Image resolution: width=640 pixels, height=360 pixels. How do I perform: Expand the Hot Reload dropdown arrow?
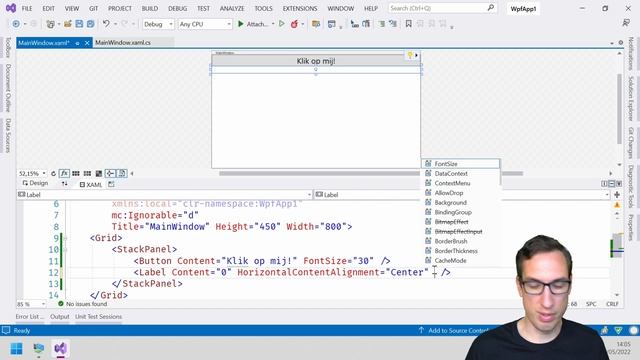[302, 24]
